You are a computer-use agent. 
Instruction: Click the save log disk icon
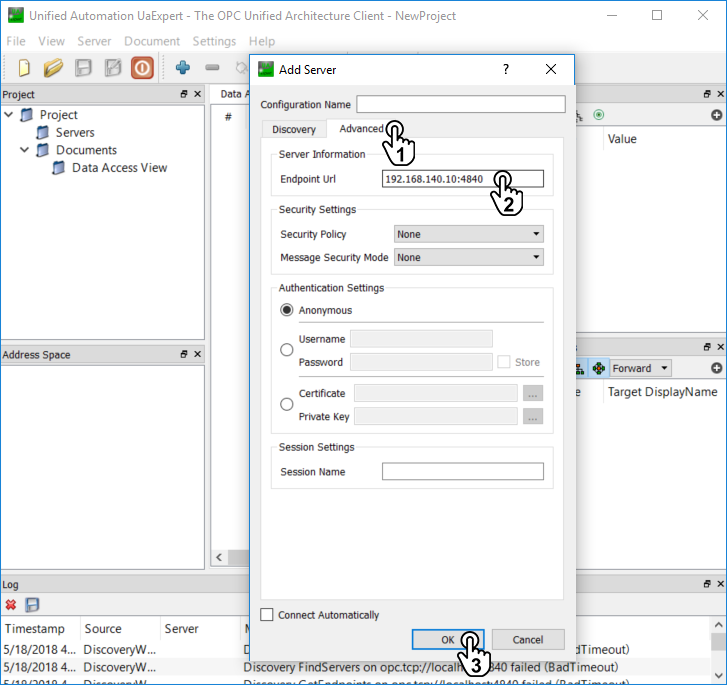click(32, 605)
